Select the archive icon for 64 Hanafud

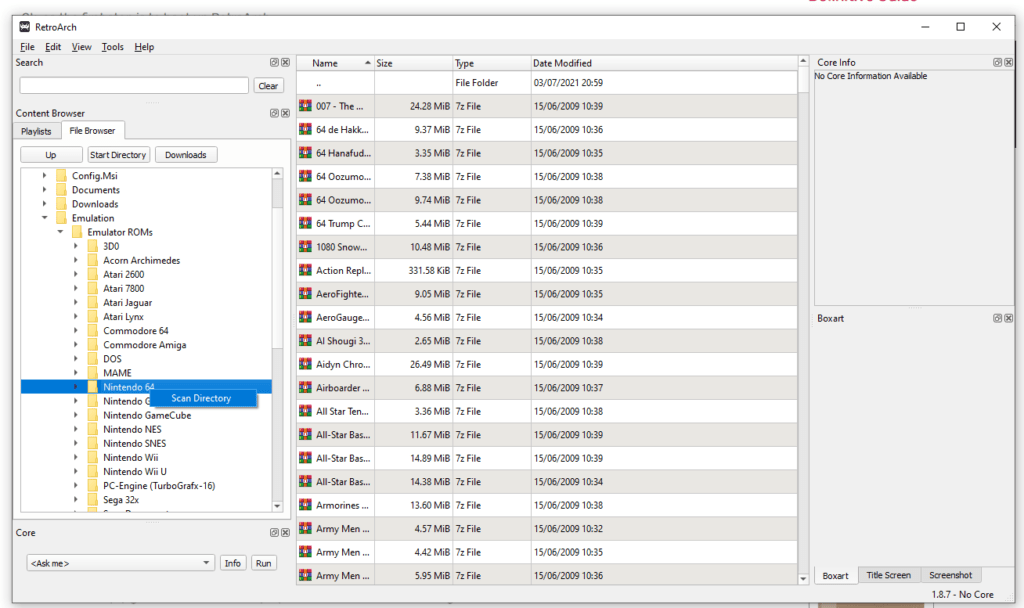(x=305, y=153)
